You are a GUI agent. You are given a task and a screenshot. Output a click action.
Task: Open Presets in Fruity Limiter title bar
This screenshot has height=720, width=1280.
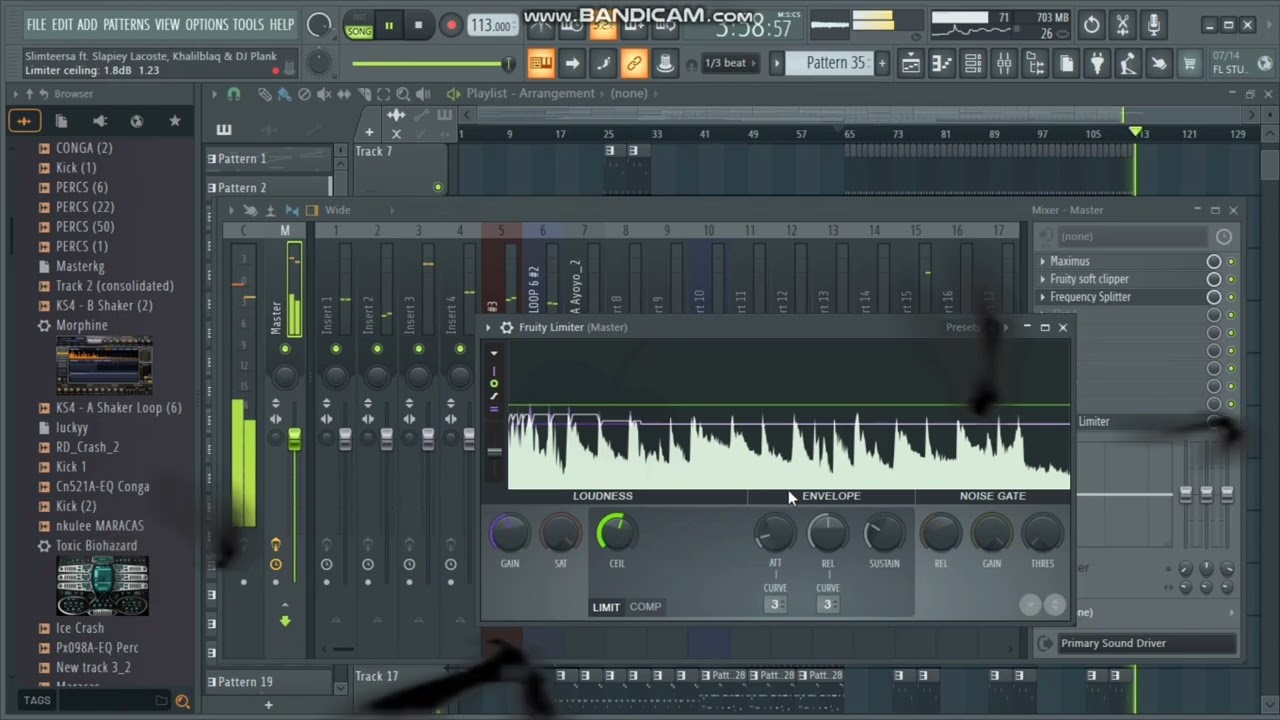point(963,327)
